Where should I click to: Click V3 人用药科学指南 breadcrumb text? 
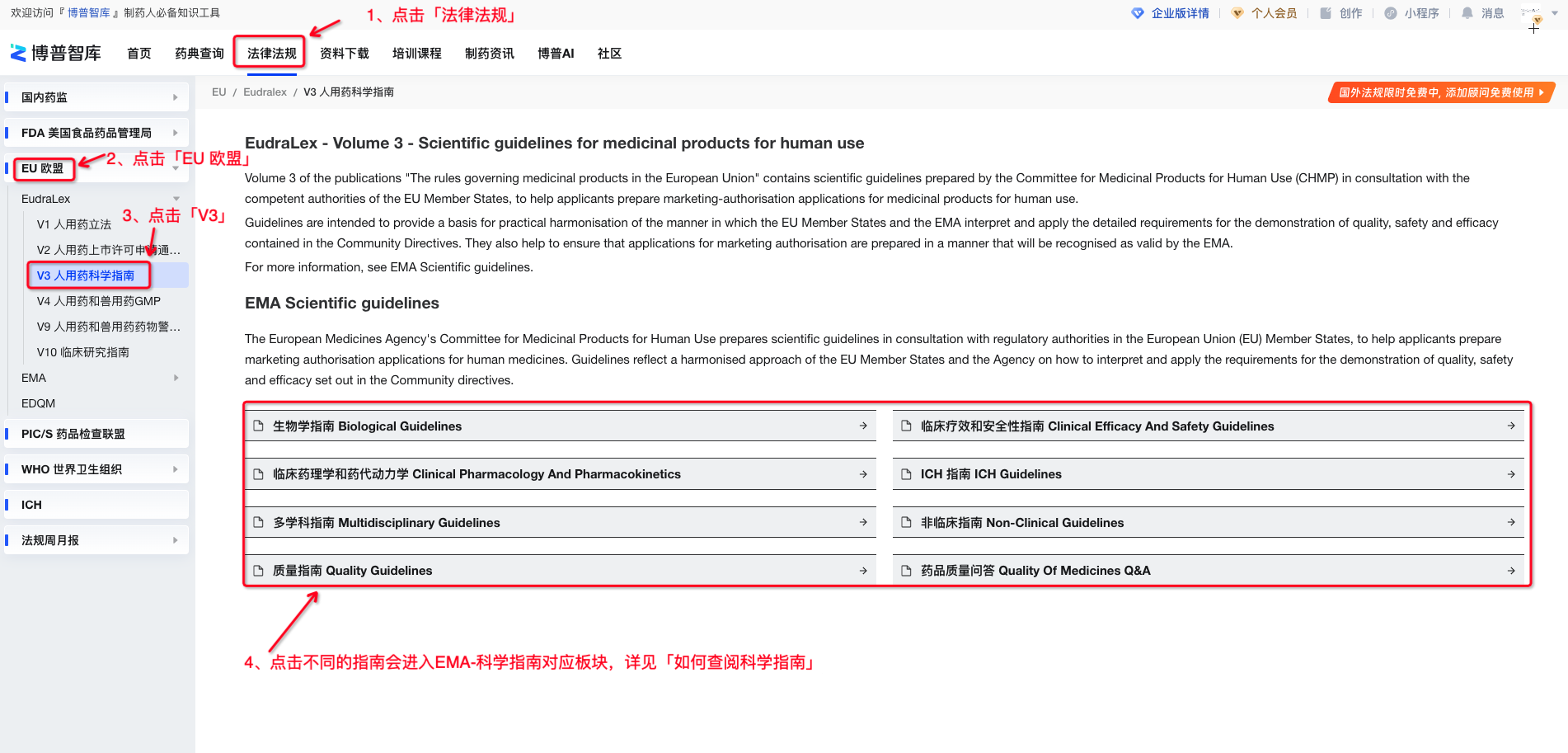point(349,92)
